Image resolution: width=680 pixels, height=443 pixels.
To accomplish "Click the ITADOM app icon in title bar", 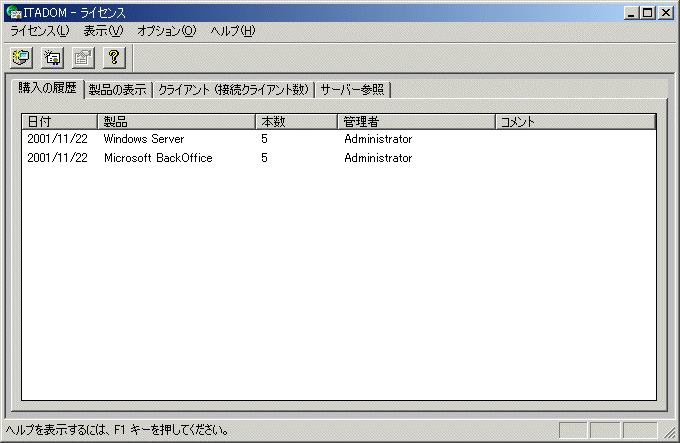I will 14,12.
